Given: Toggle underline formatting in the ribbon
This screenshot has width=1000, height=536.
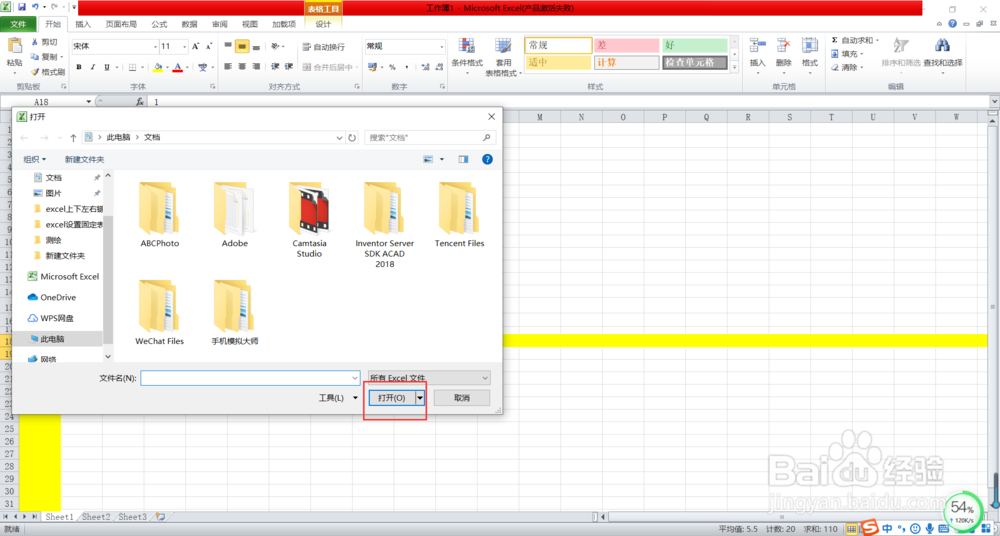Looking at the screenshot, I should (x=107, y=67).
